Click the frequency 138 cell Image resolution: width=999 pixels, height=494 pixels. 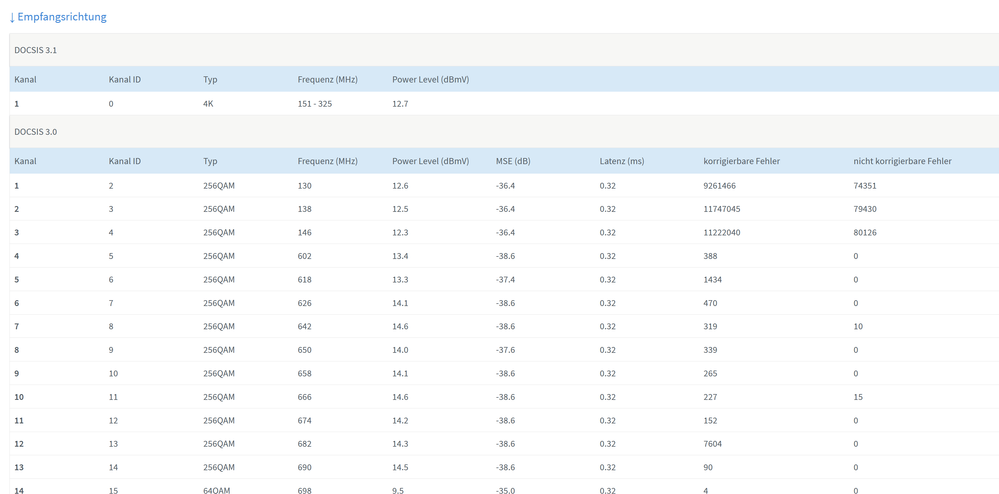tap(305, 209)
